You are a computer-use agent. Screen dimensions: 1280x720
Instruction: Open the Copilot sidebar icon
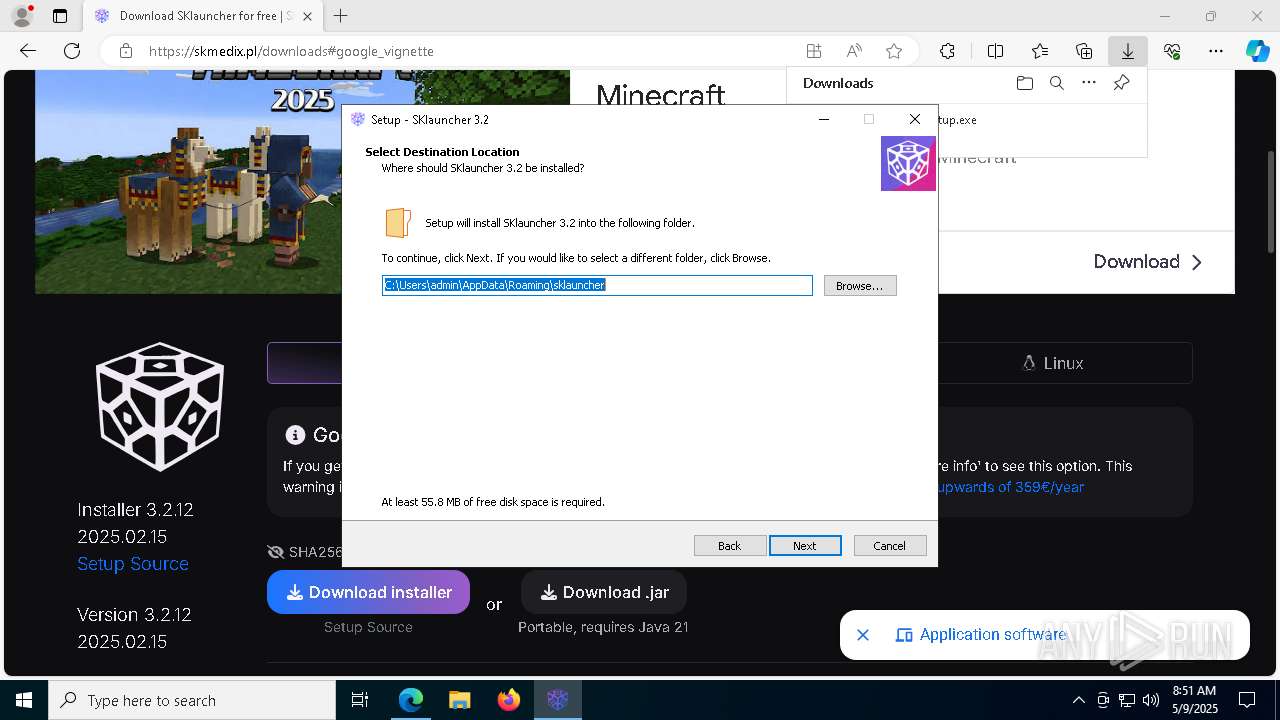click(x=1258, y=51)
